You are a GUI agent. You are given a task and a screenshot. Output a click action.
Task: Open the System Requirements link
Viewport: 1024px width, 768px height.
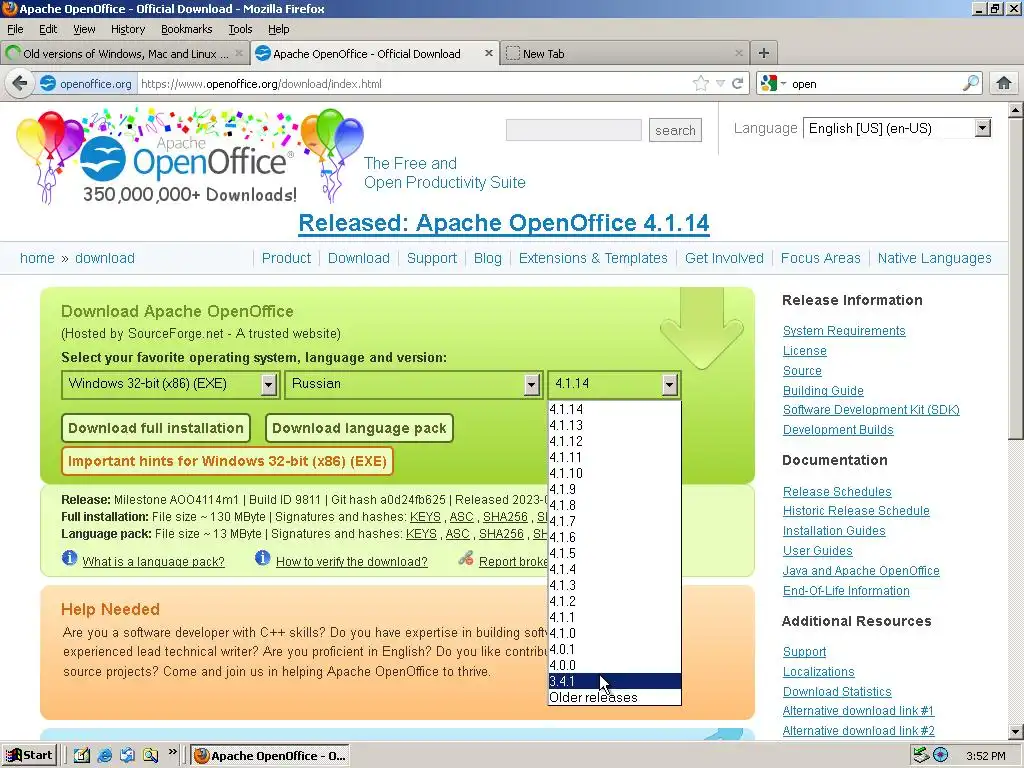click(844, 331)
